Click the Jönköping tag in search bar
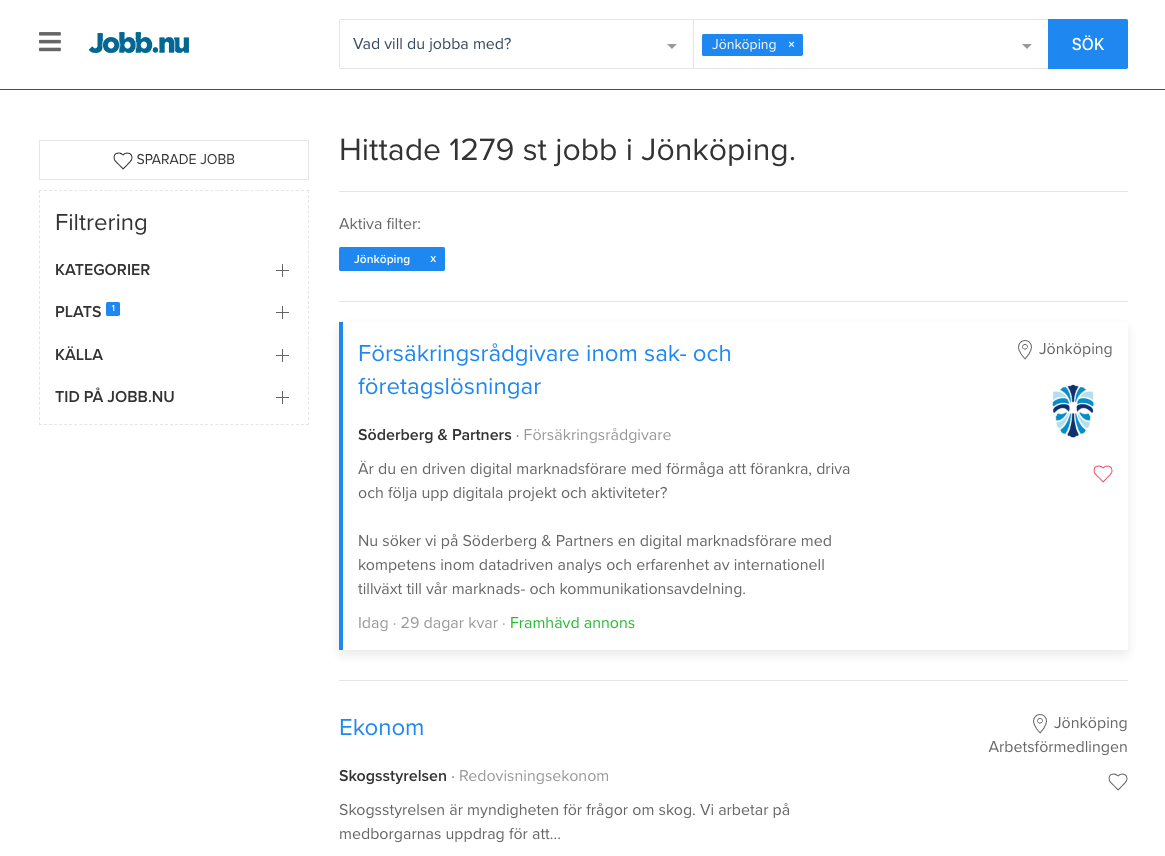This screenshot has width=1165, height=856. (752, 45)
